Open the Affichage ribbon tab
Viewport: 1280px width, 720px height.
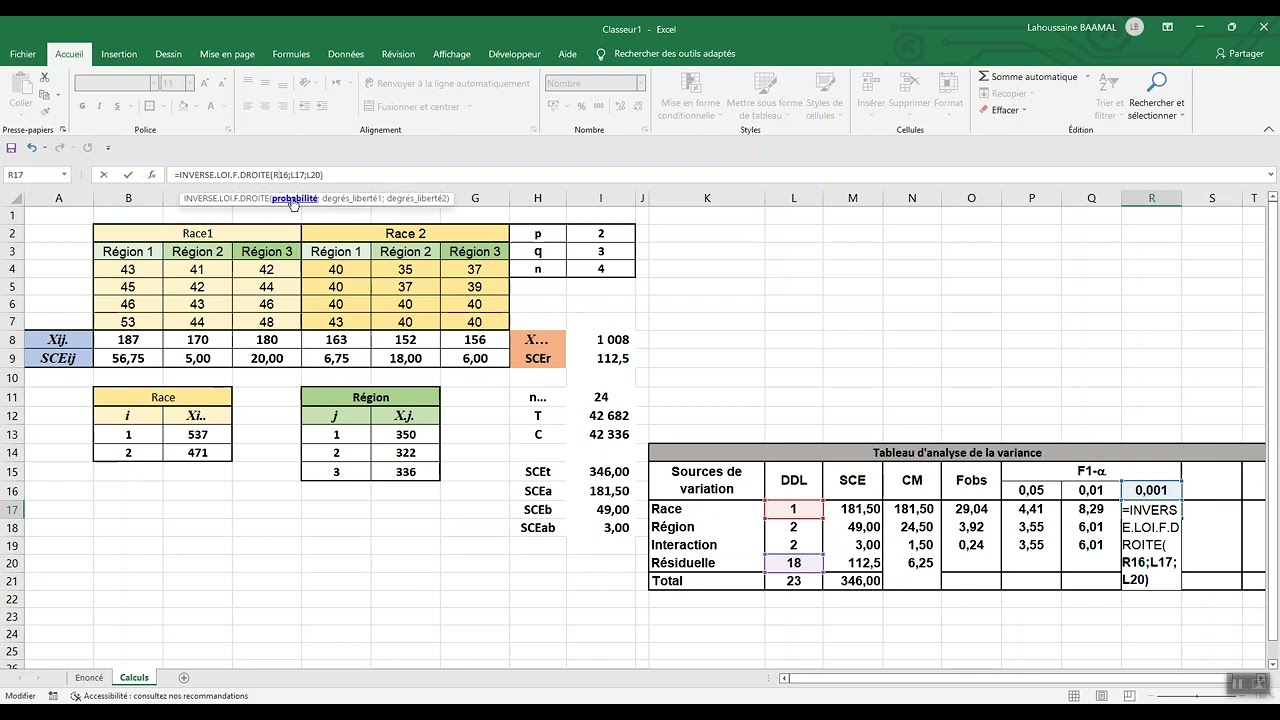(452, 54)
